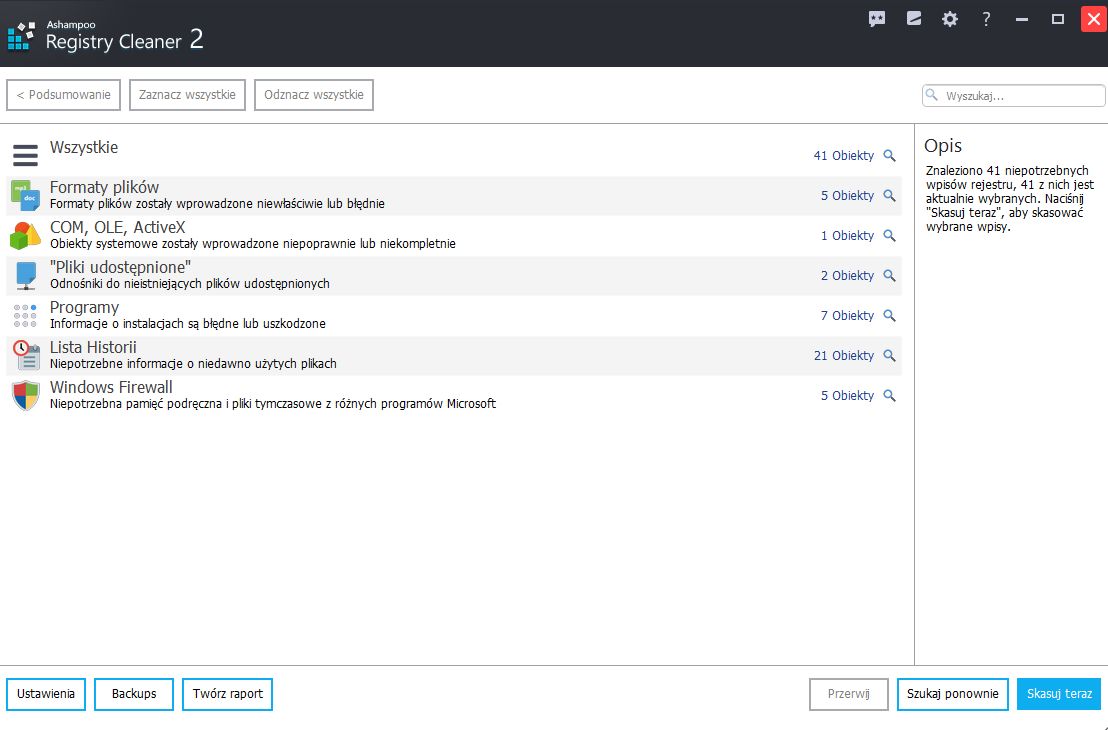Open the feedback speech bubble icon

point(877,18)
